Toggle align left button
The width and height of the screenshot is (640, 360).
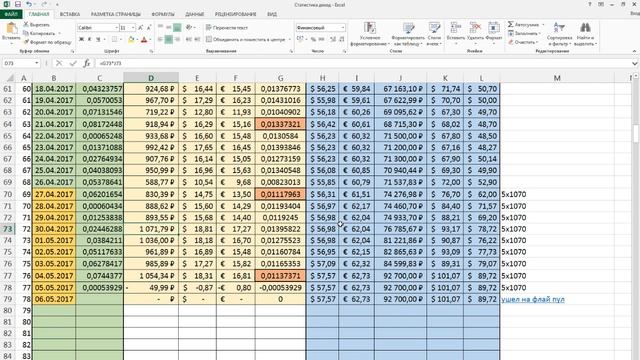[x=160, y=39]
